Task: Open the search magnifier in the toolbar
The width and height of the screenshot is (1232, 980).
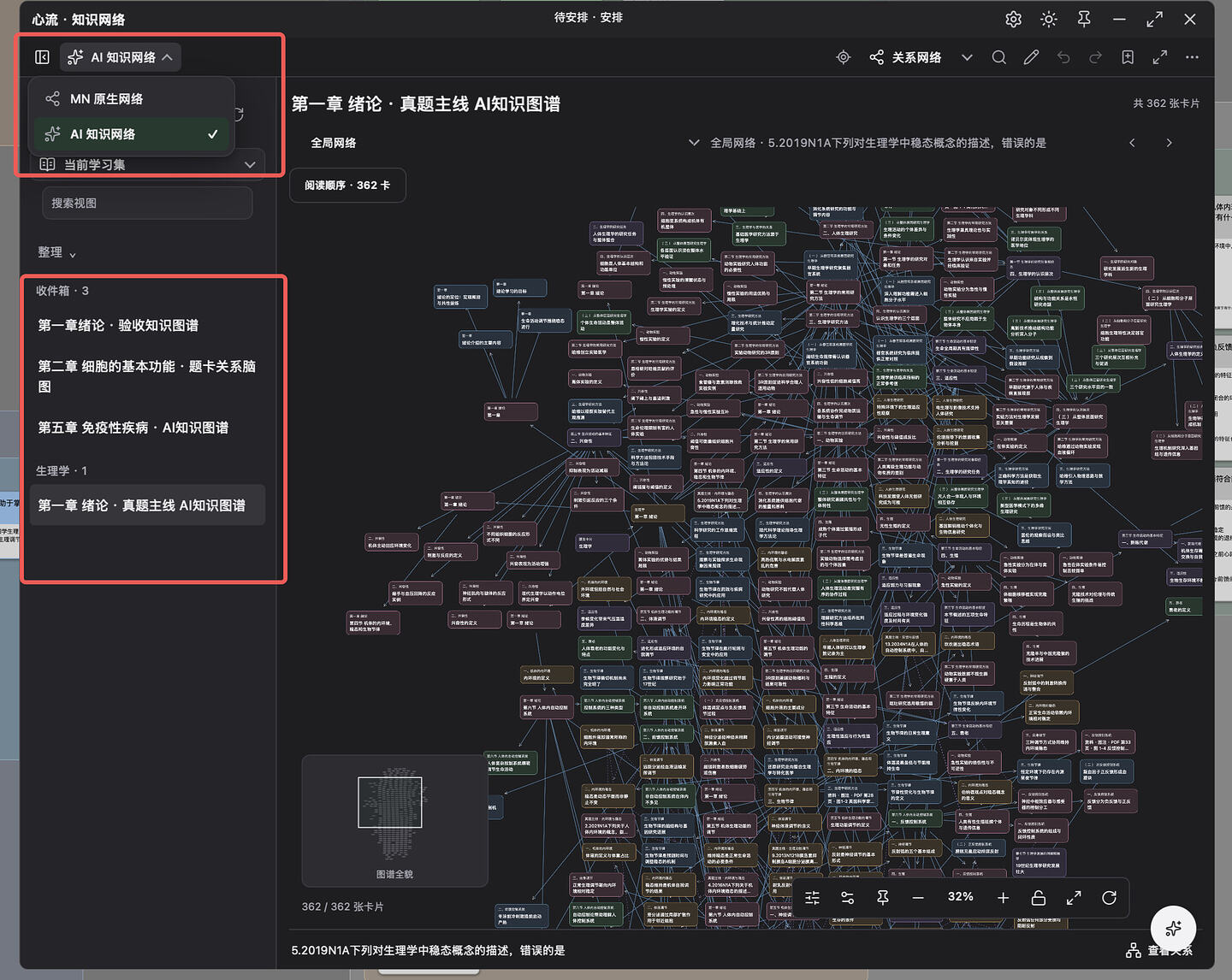Action: tap(998, 57)
